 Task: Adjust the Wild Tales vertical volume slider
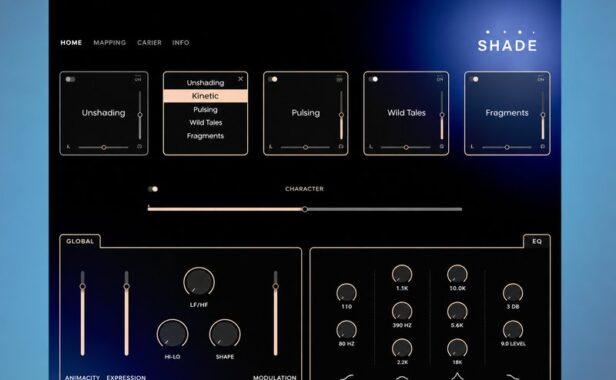tap(442, 115)
